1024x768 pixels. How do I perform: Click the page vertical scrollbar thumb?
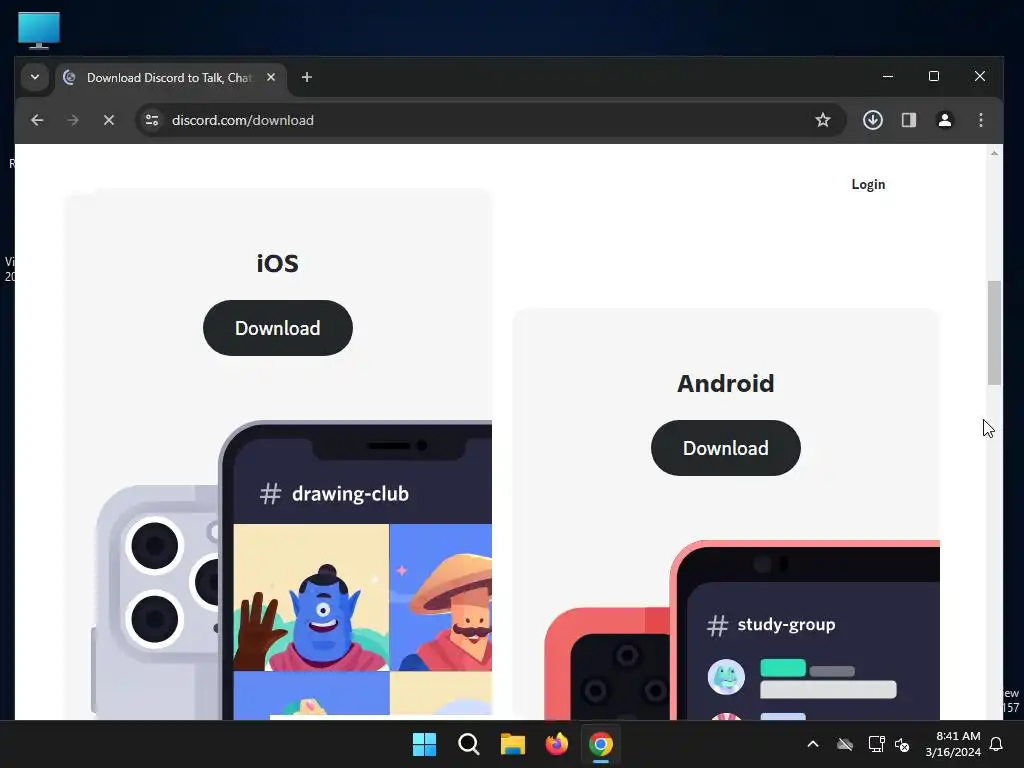coord(994,333)
